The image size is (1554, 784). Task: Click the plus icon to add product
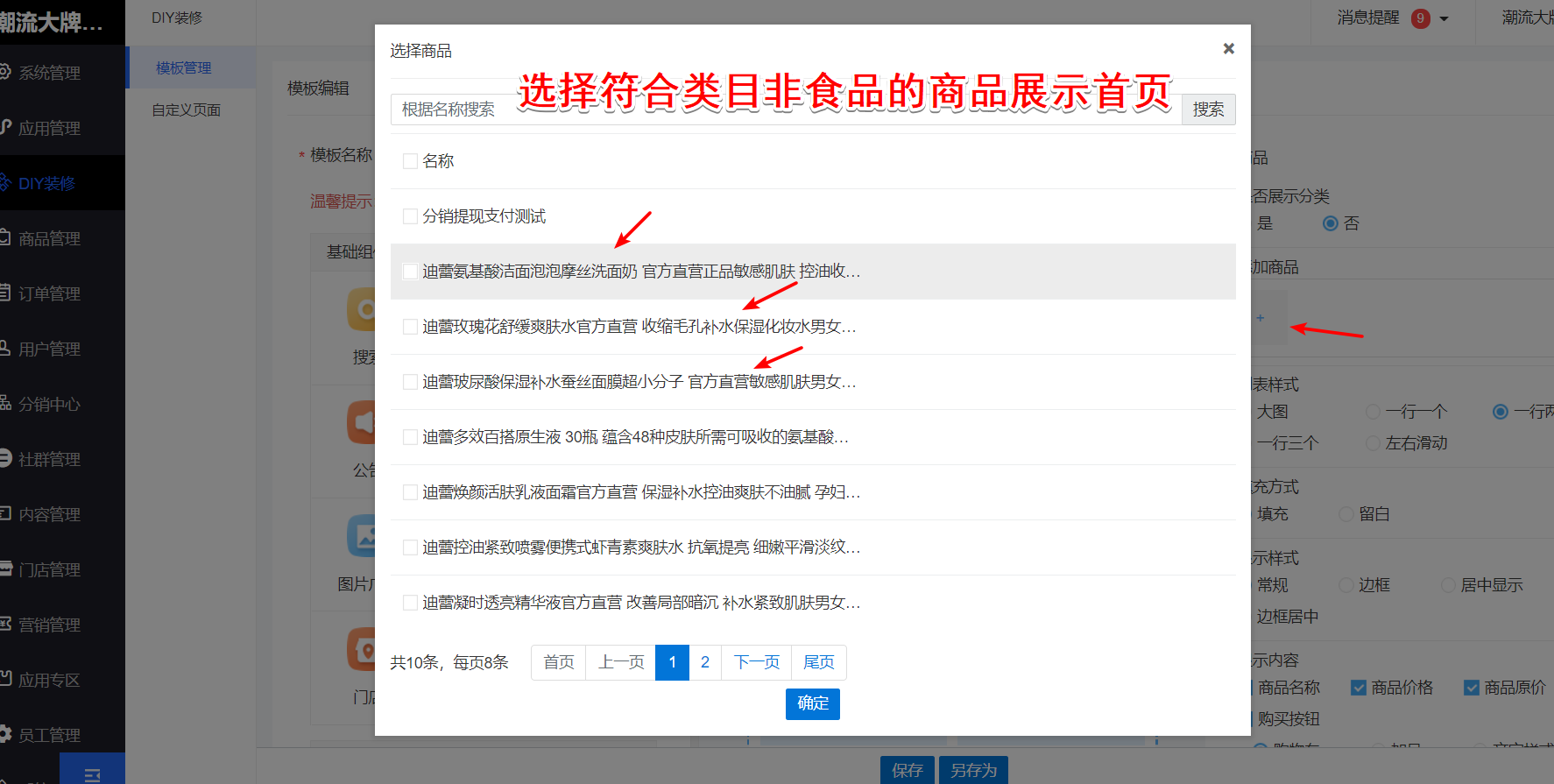[1261, 318]
